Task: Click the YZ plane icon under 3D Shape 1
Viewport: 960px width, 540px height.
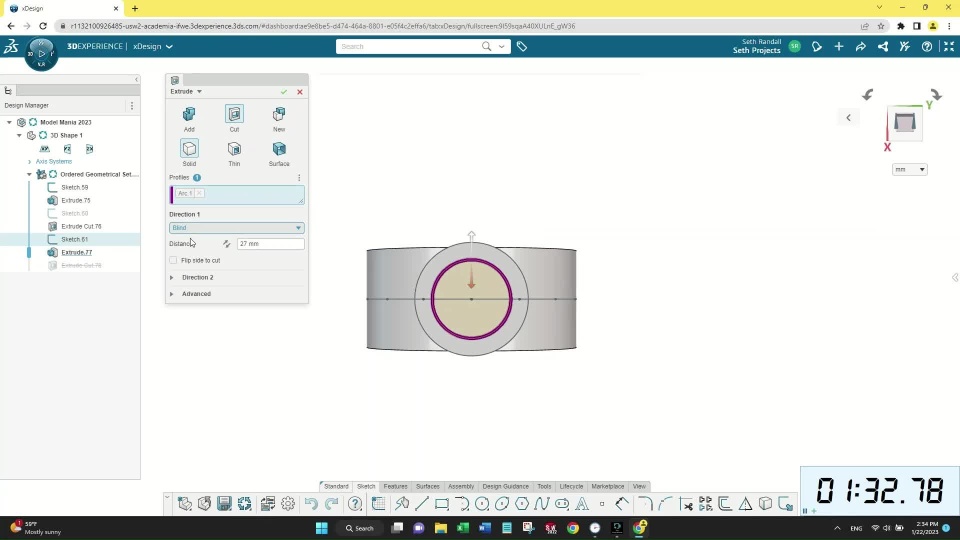Action: (67, 149)
